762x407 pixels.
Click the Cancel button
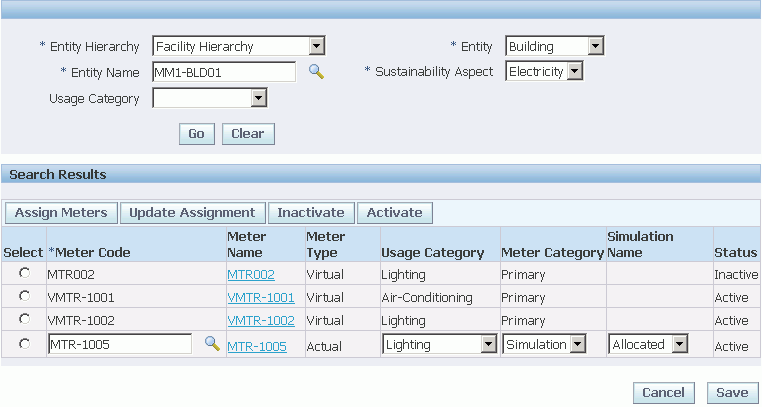coord(663,392)
